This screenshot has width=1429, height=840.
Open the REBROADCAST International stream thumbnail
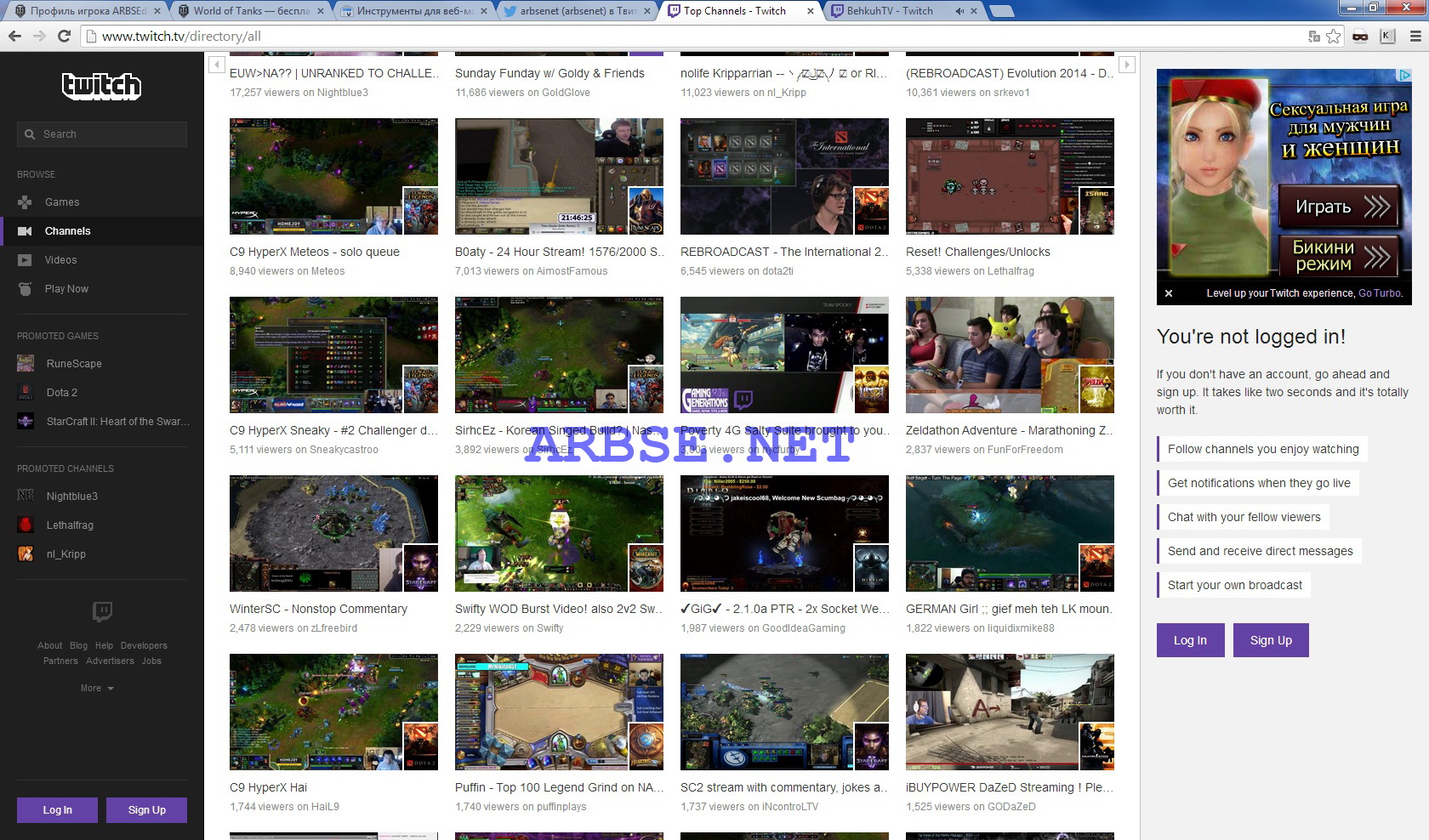click(x=784, y=177)
